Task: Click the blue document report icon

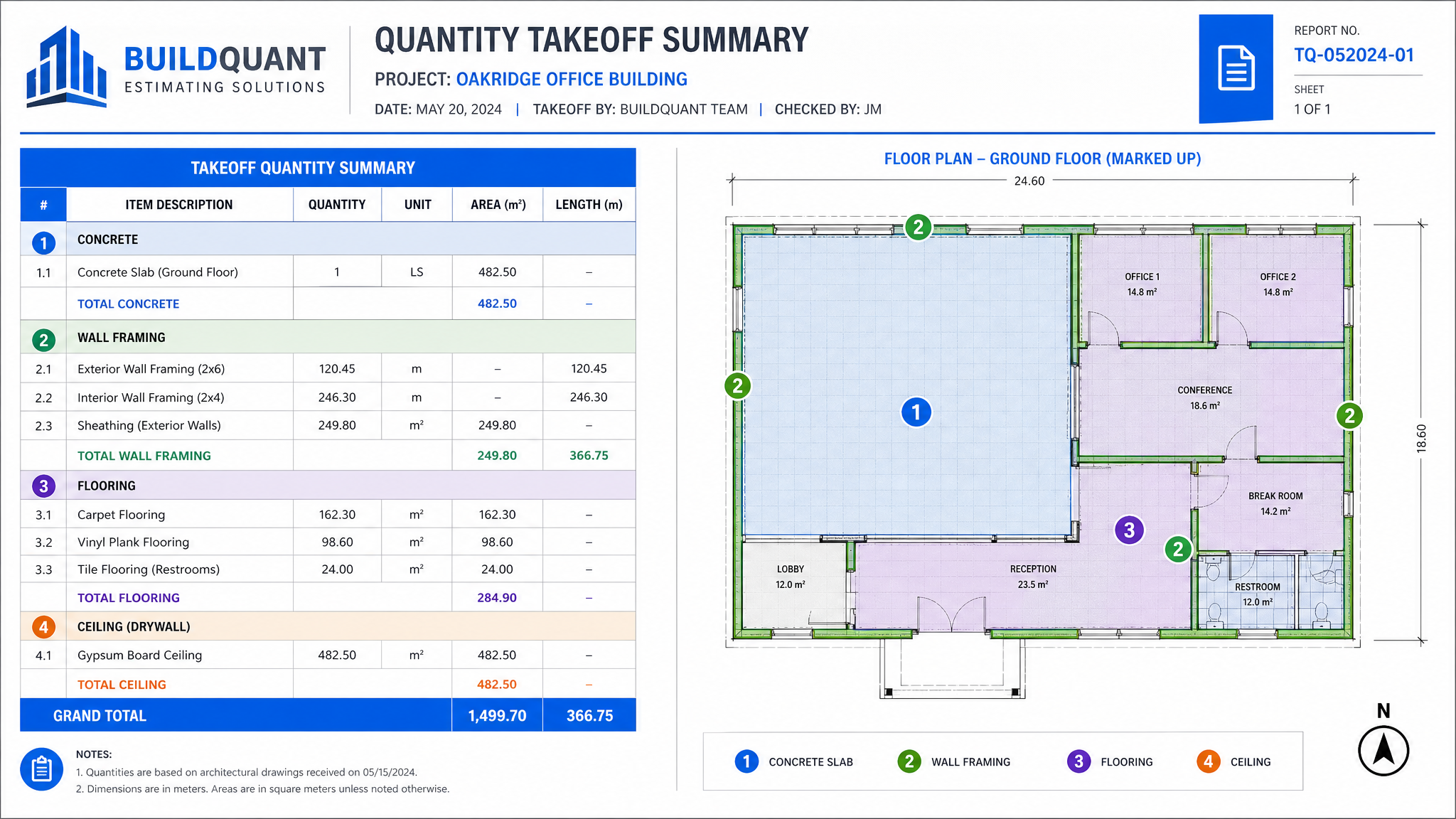Action: [1236, 68]
